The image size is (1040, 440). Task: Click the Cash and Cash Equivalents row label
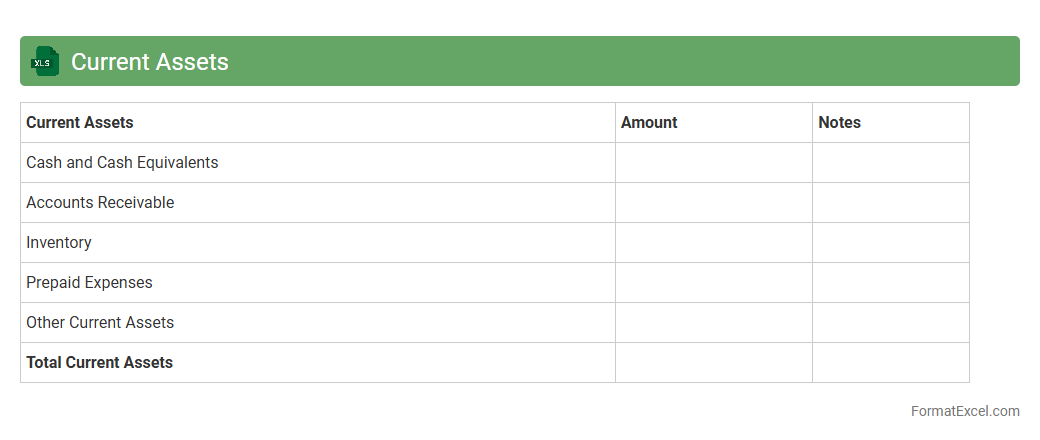click(122, 163)
